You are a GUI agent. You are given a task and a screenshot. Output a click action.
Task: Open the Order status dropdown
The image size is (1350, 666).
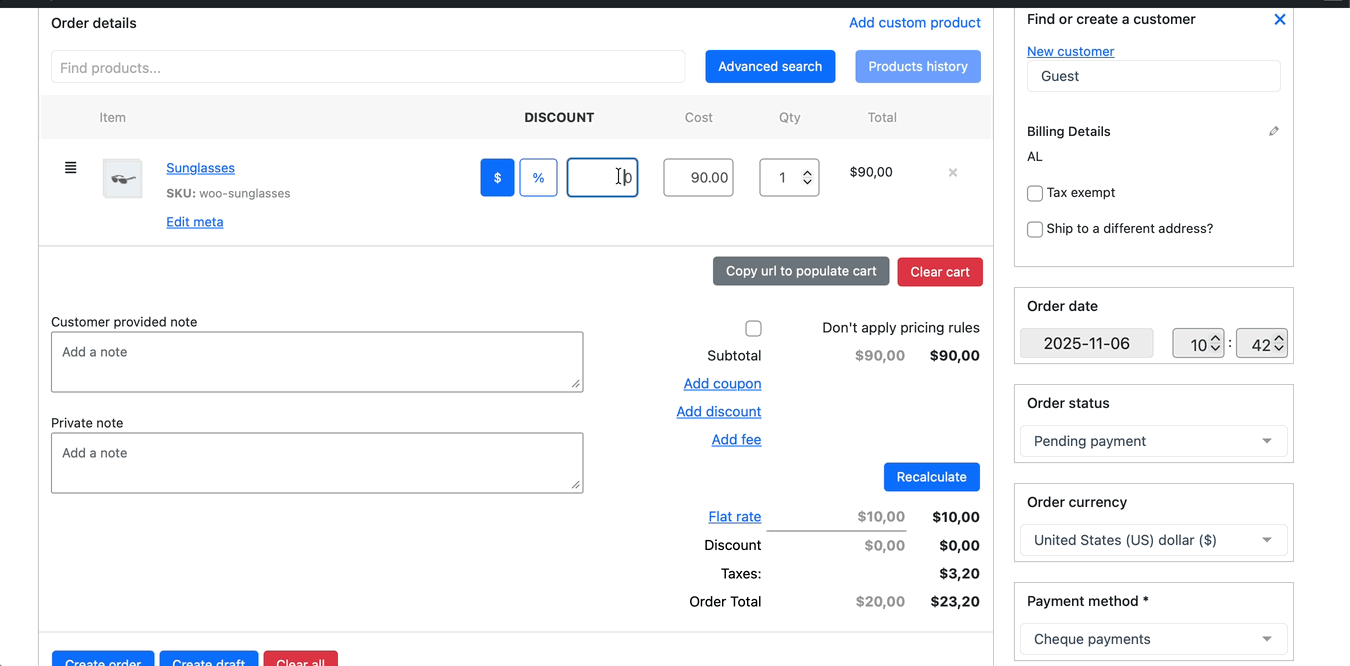1153,441
